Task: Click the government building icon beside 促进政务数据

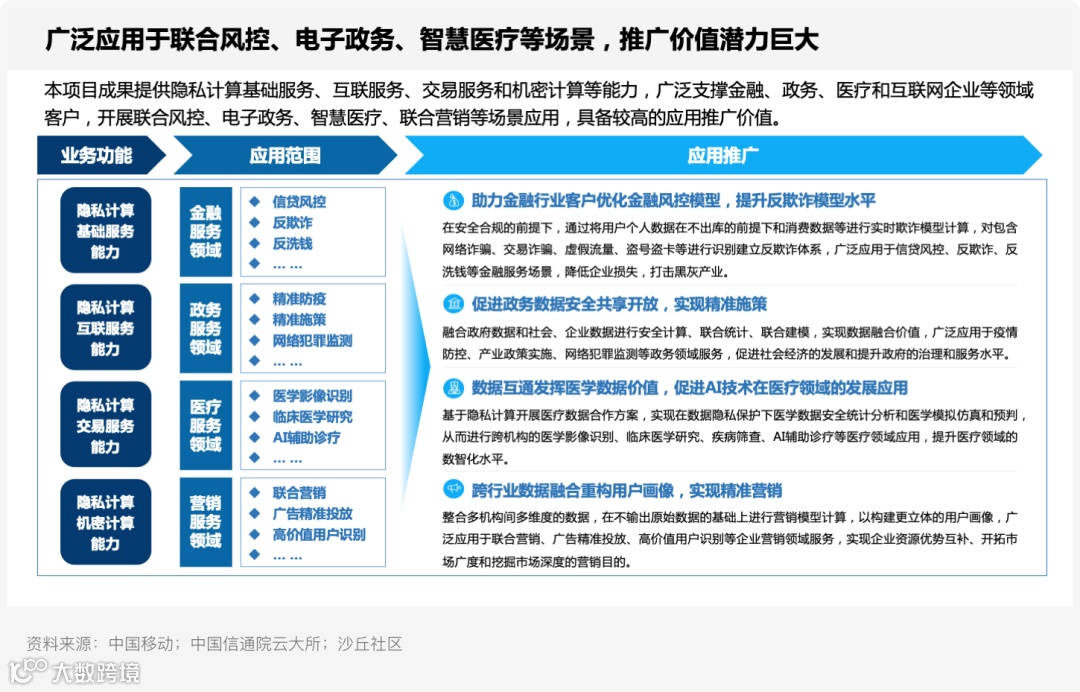Action: click(x=453, y=304)
